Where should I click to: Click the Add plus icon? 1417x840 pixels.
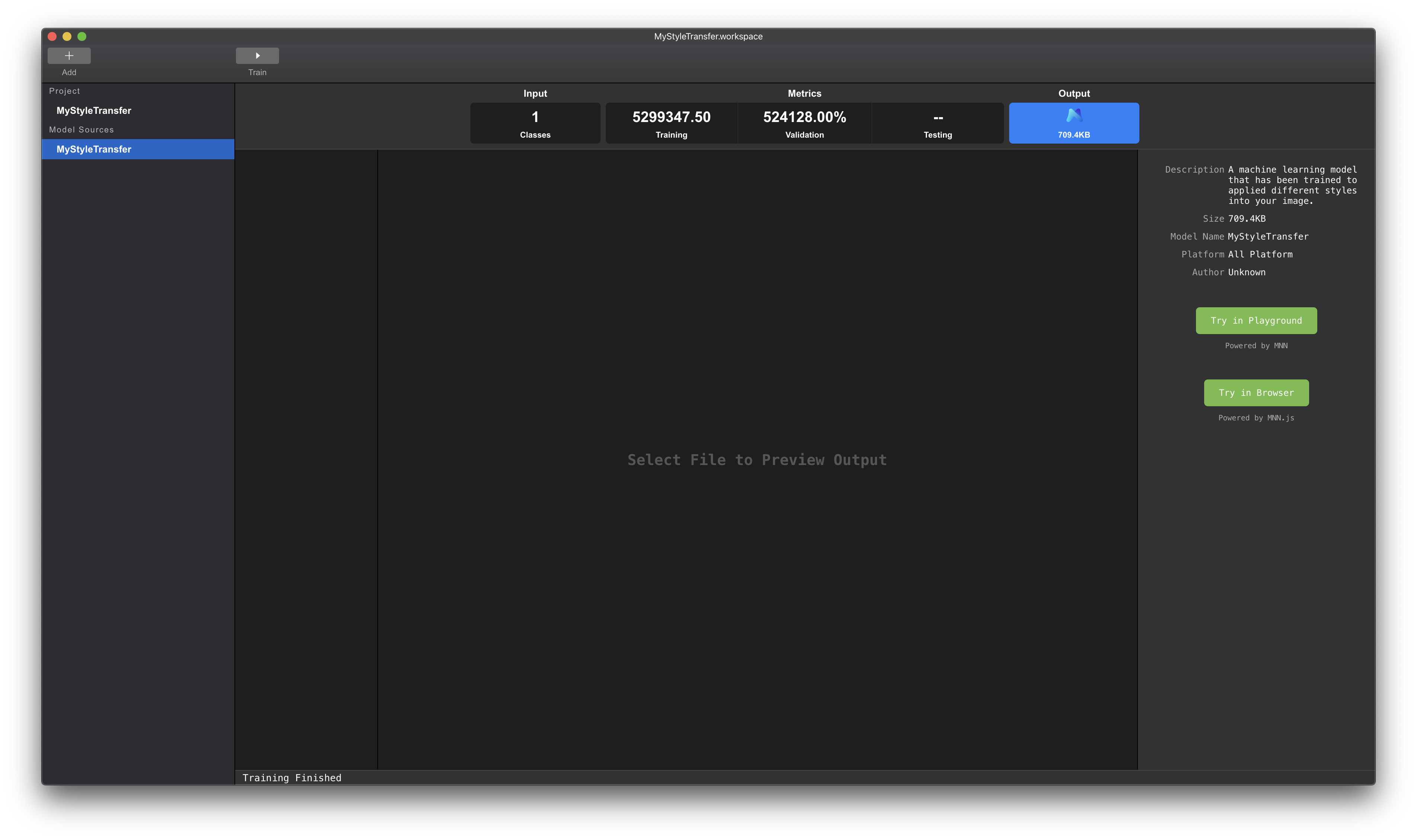click(x=69, y=55)
